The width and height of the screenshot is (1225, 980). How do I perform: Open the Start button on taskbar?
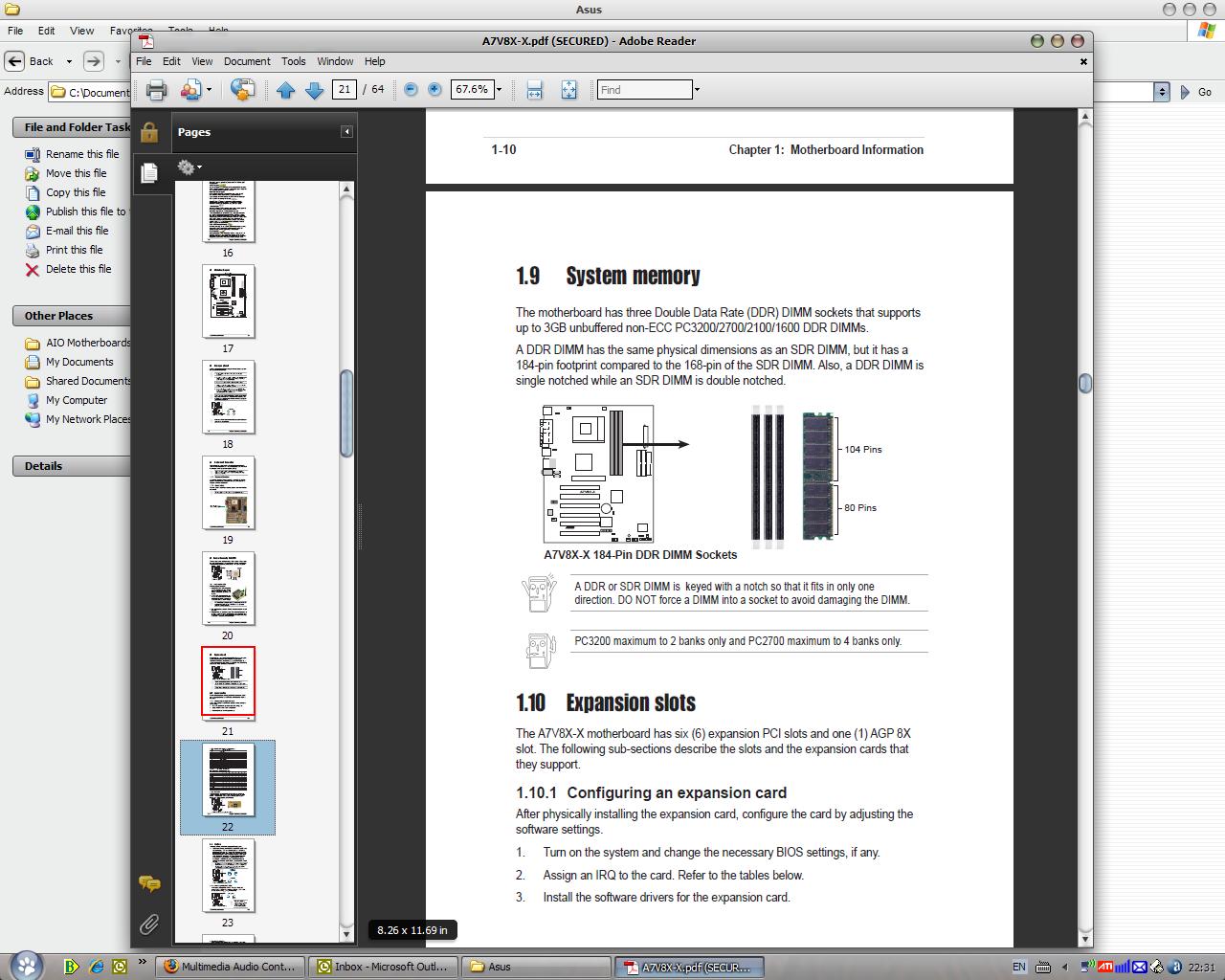(x=27, y=966)
